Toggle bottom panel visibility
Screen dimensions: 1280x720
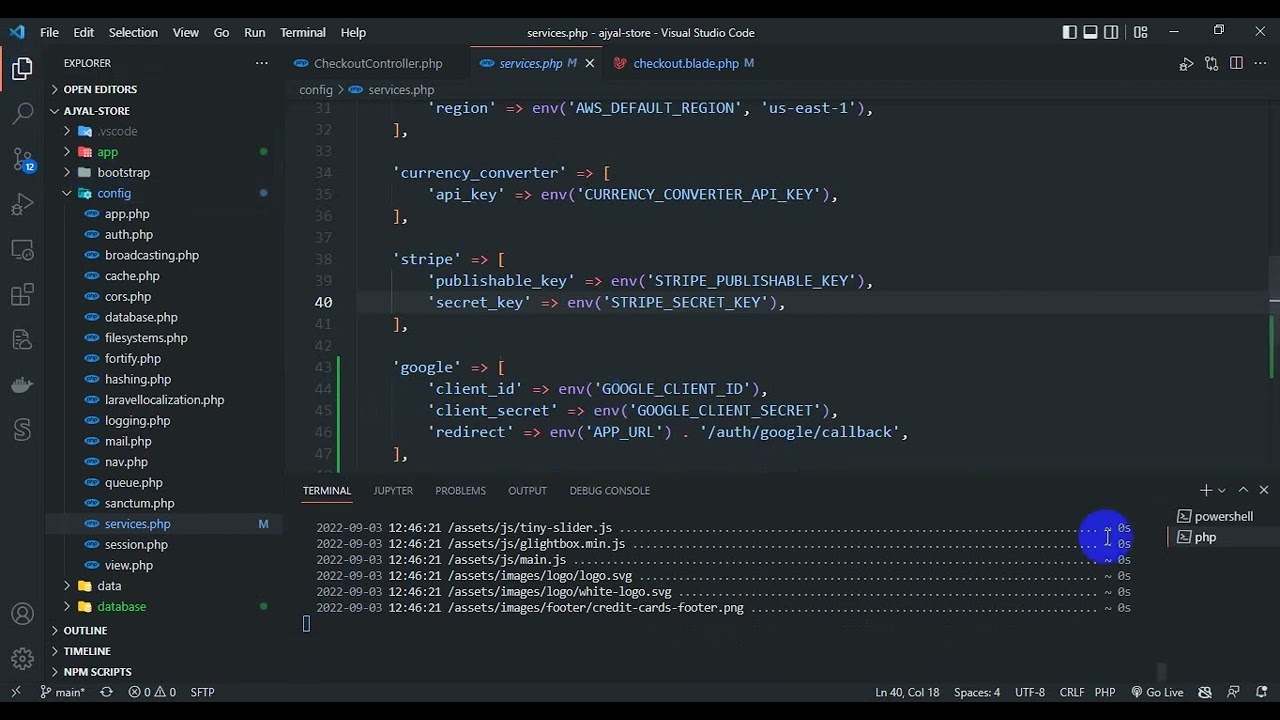click(x=1091, y=32)
